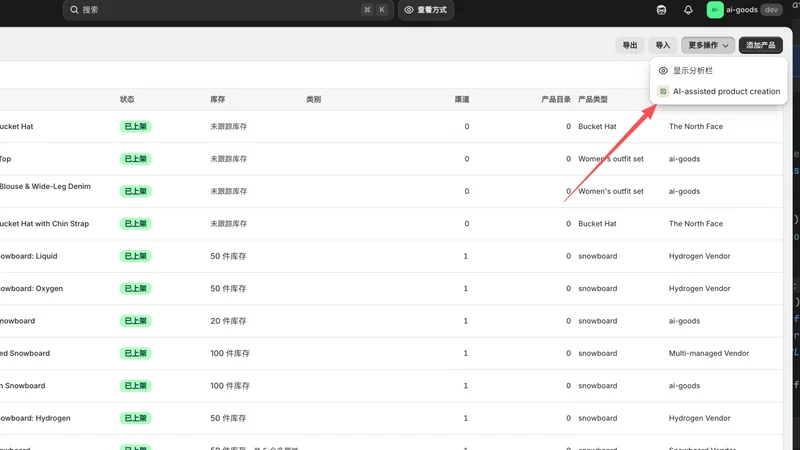The width and height of the screenshot is (800, 450).
Task: Open the ai-goods account menu
Action: [744, 10]
